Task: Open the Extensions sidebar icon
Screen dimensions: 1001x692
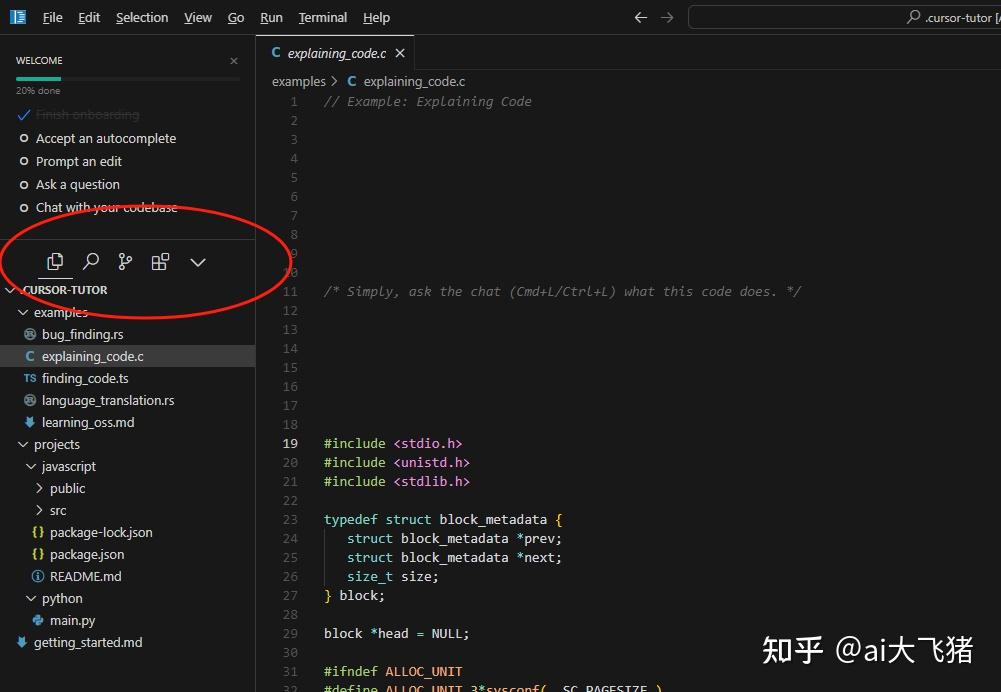Action: (x=160, y=261)
